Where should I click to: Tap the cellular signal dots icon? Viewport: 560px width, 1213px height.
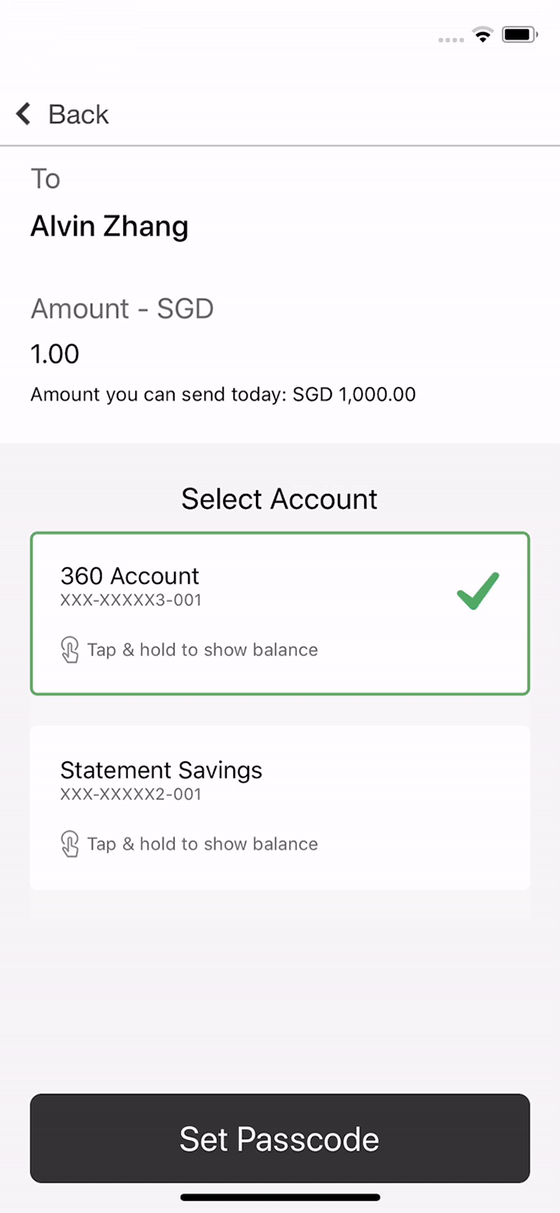(451, 40)
